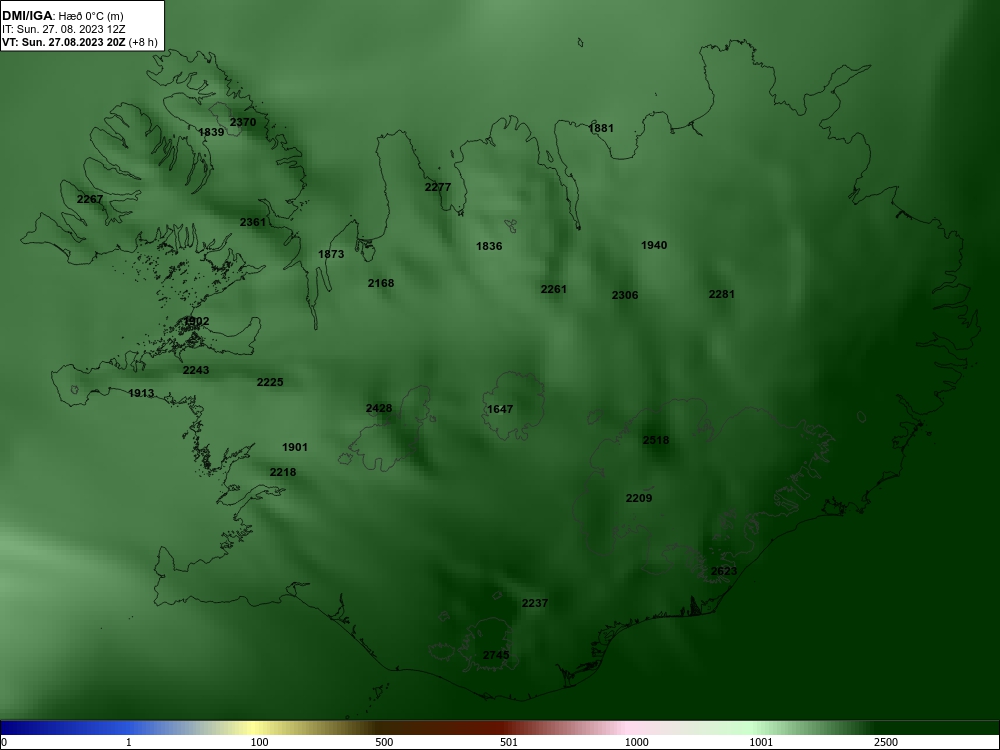
Task: Select the 2306 value
Action: pyautogui.click(x=625, y=295)
